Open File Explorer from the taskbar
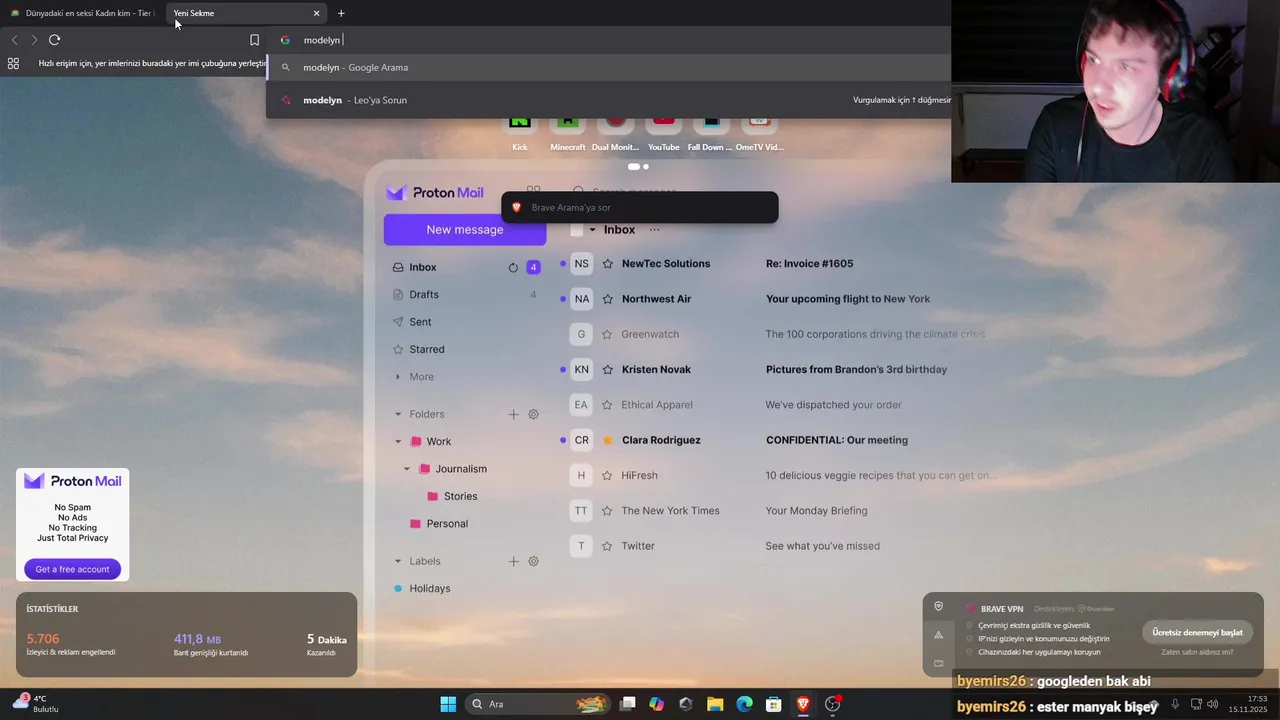The width and height of the screenshot is (1280, 720). click(715, 704)
